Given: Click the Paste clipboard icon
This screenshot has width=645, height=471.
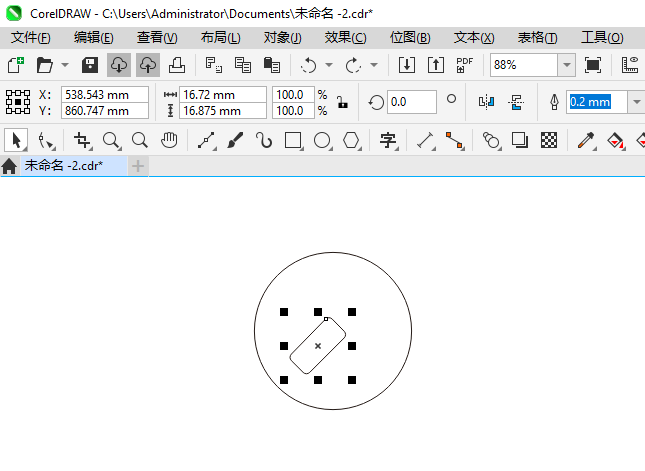Looking at the screenshot, I should point(272,65).
